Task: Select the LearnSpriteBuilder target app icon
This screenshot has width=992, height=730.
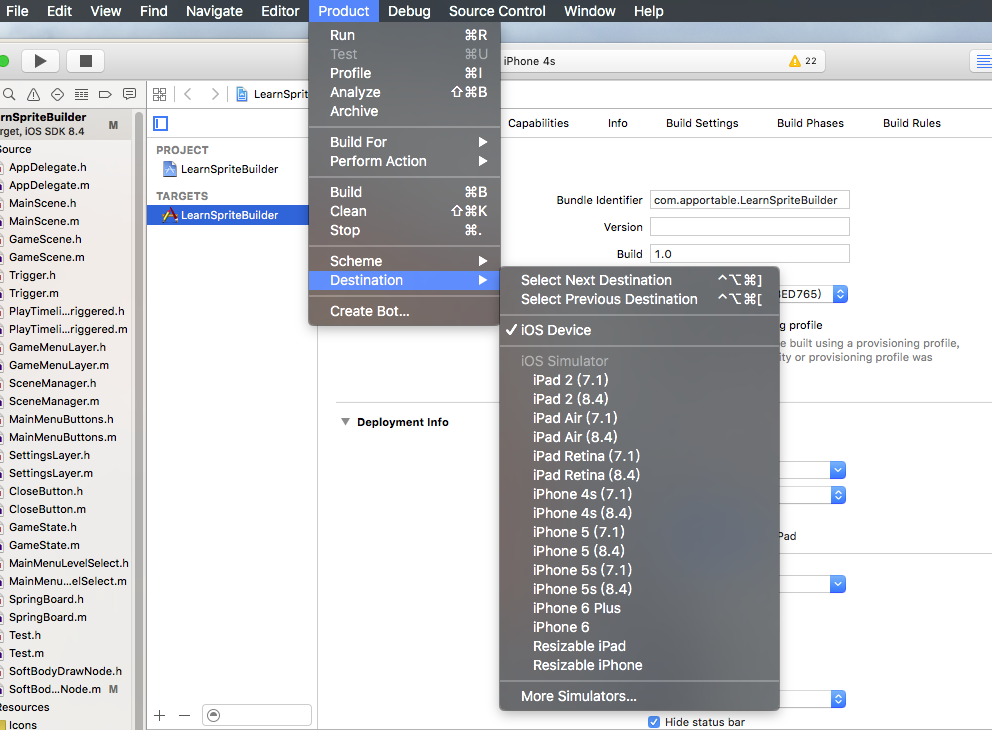Action: [x=170, y=215]
